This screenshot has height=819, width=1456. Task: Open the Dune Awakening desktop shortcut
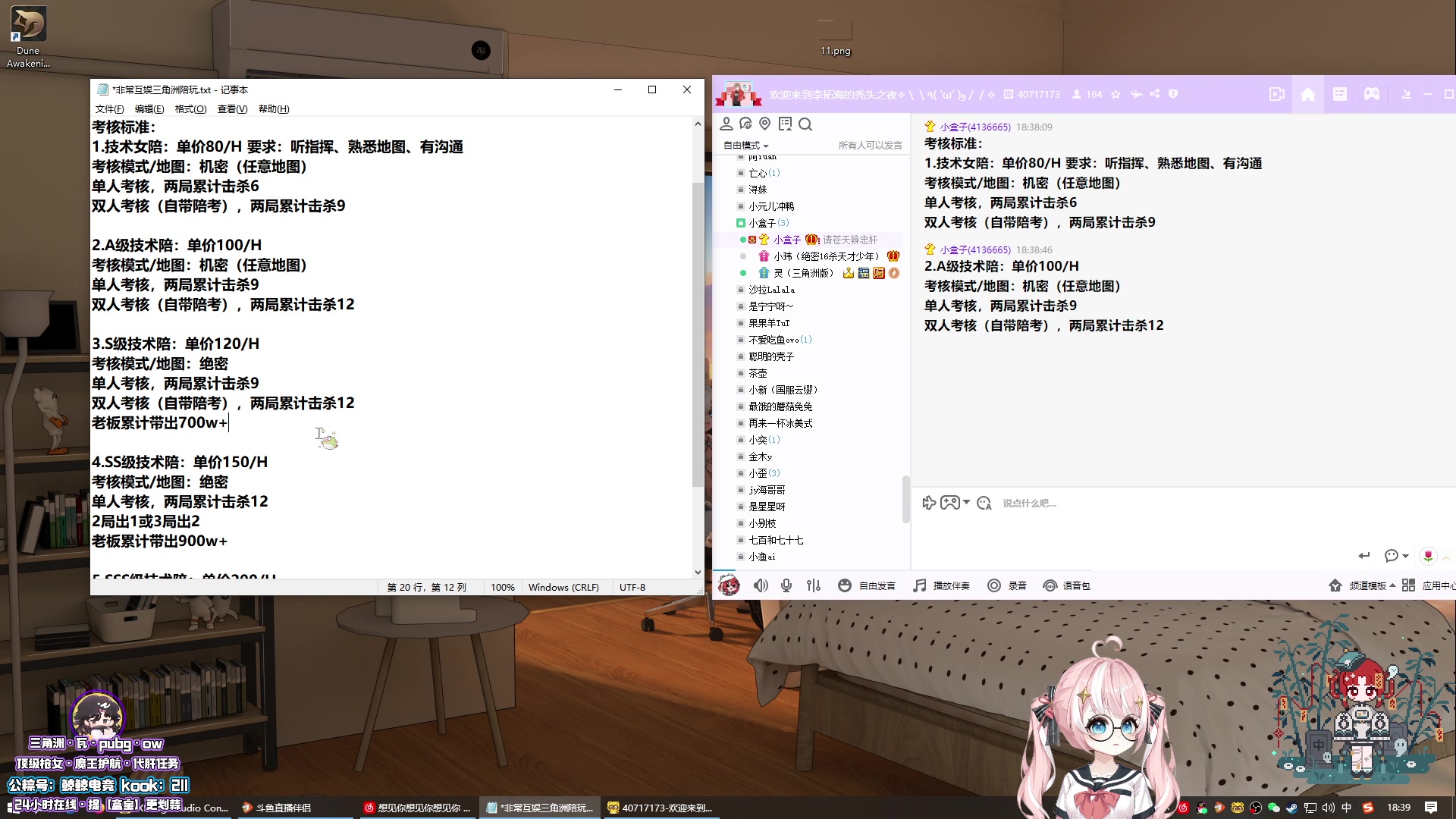[x=28, y=38]
